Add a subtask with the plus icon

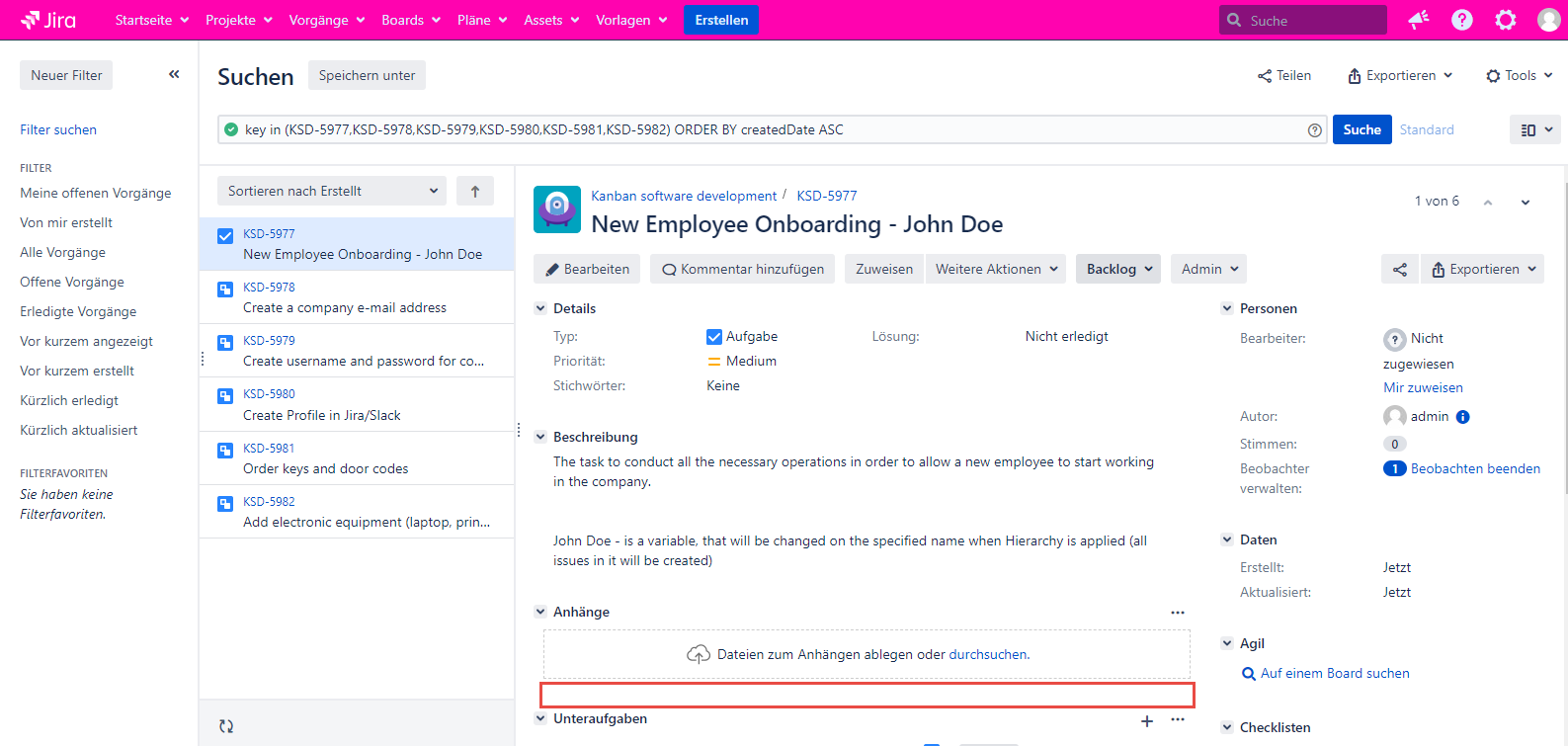[1147, 721]
